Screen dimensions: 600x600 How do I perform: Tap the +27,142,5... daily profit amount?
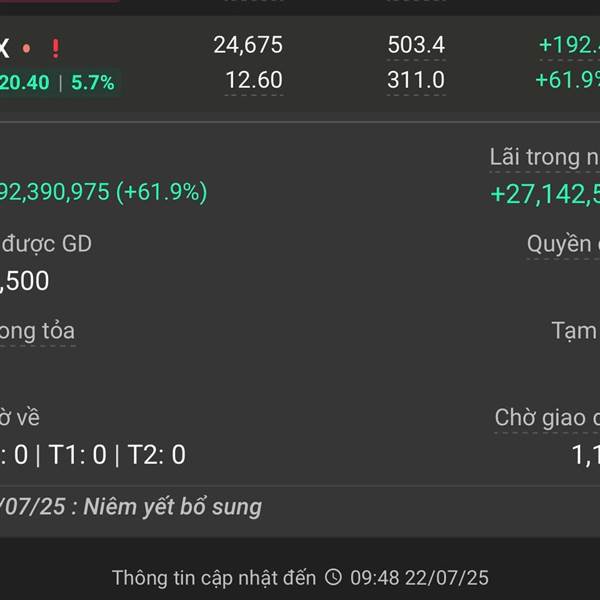point(545,194)
